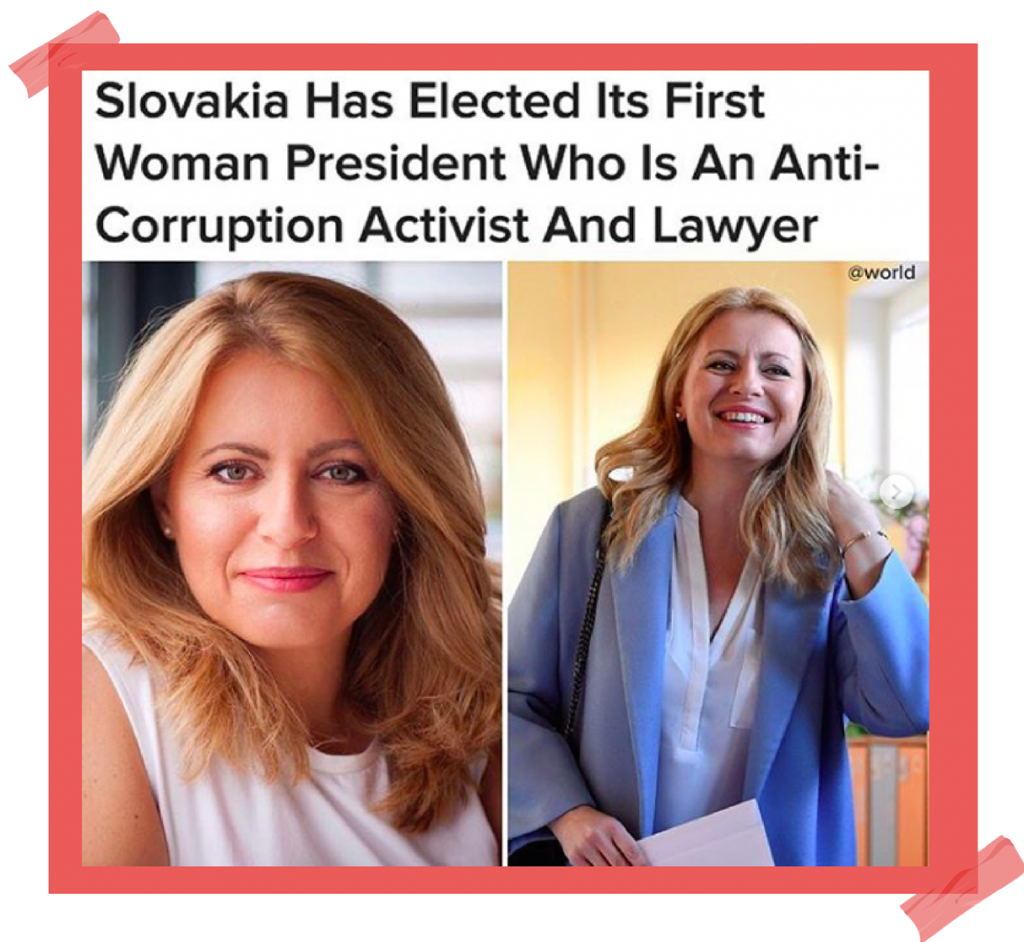Click the @world handle watermark

882,272
